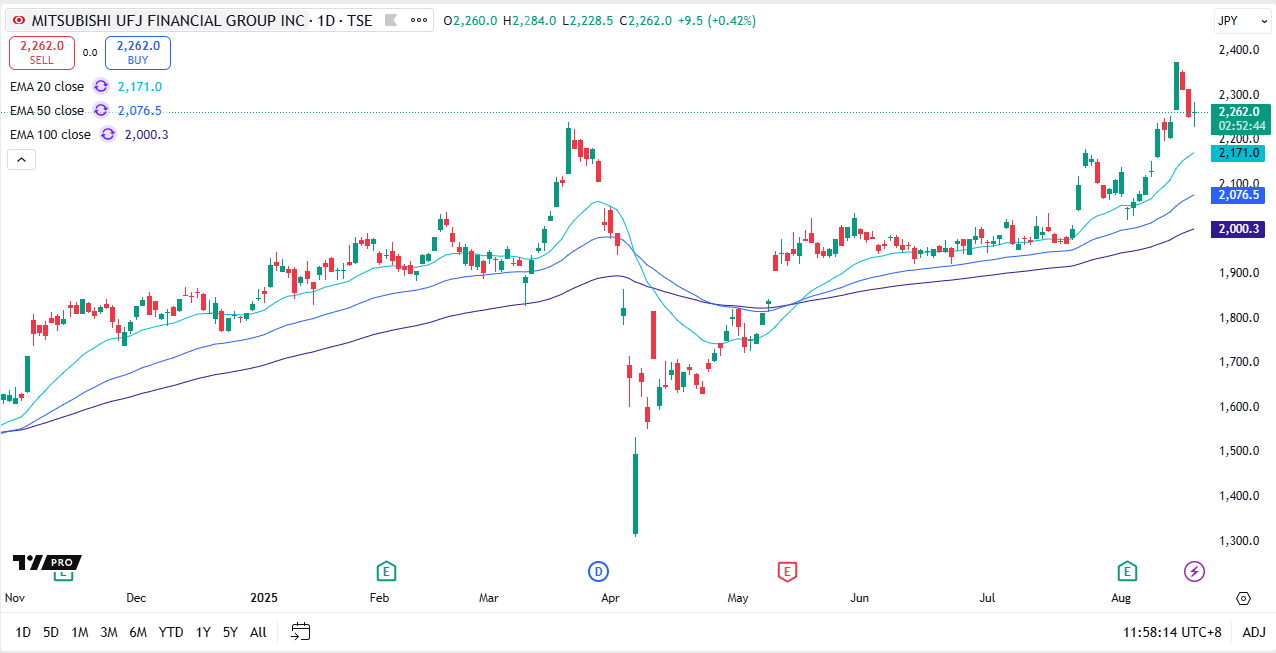Click the BUY 2,262.0 button

(138, 52)
